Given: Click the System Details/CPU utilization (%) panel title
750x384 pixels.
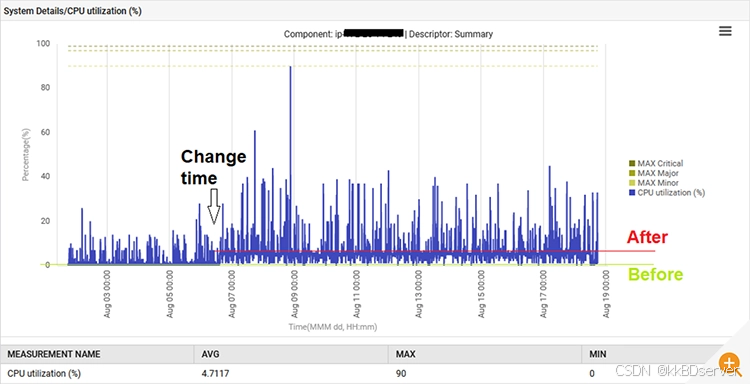Looking at the screenshot, I should click(x=73, y=11).
